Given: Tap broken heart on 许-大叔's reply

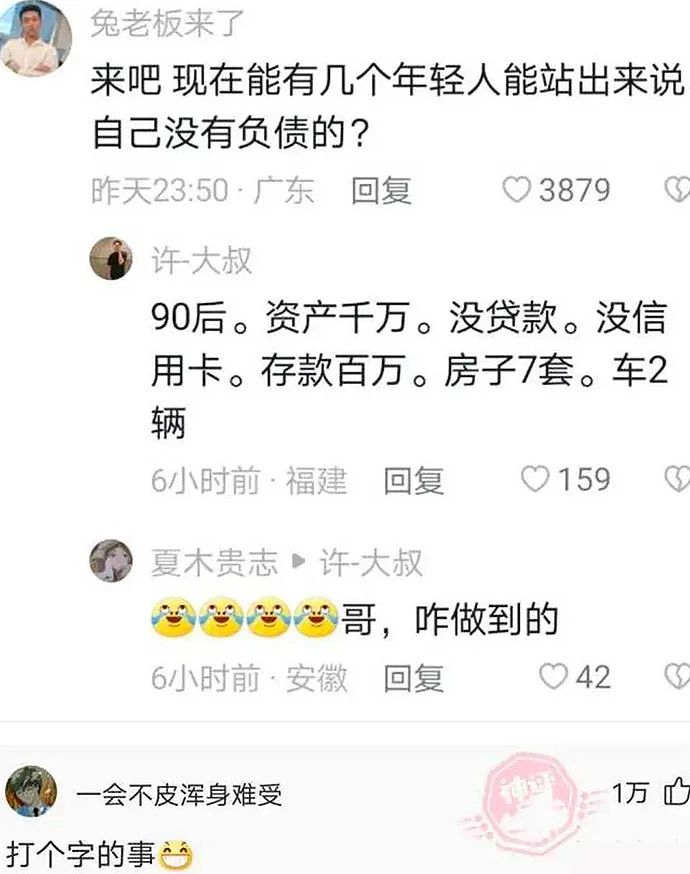Looking at the screenshot, I should coord(678,479).
